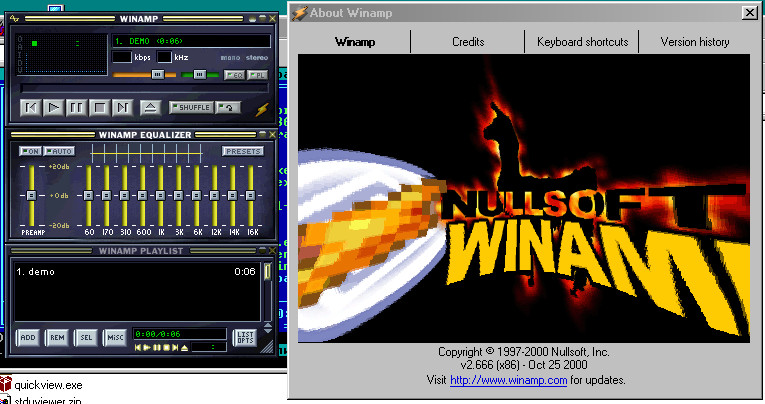Image resolution: width=765 pixels, height=404 pixels.
Task: Toggle main Winamp windowshade mode button
Action: [x=262, y=19]
